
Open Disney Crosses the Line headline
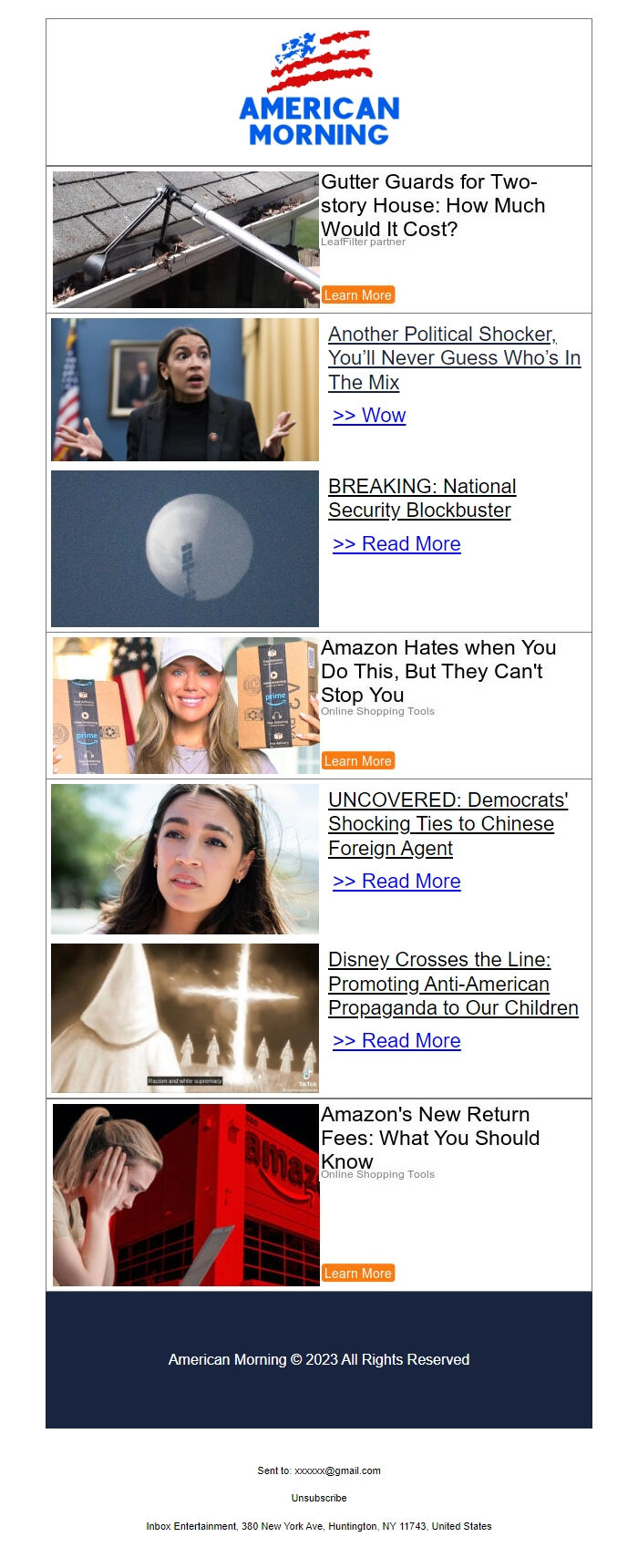(x=453, y=984)
